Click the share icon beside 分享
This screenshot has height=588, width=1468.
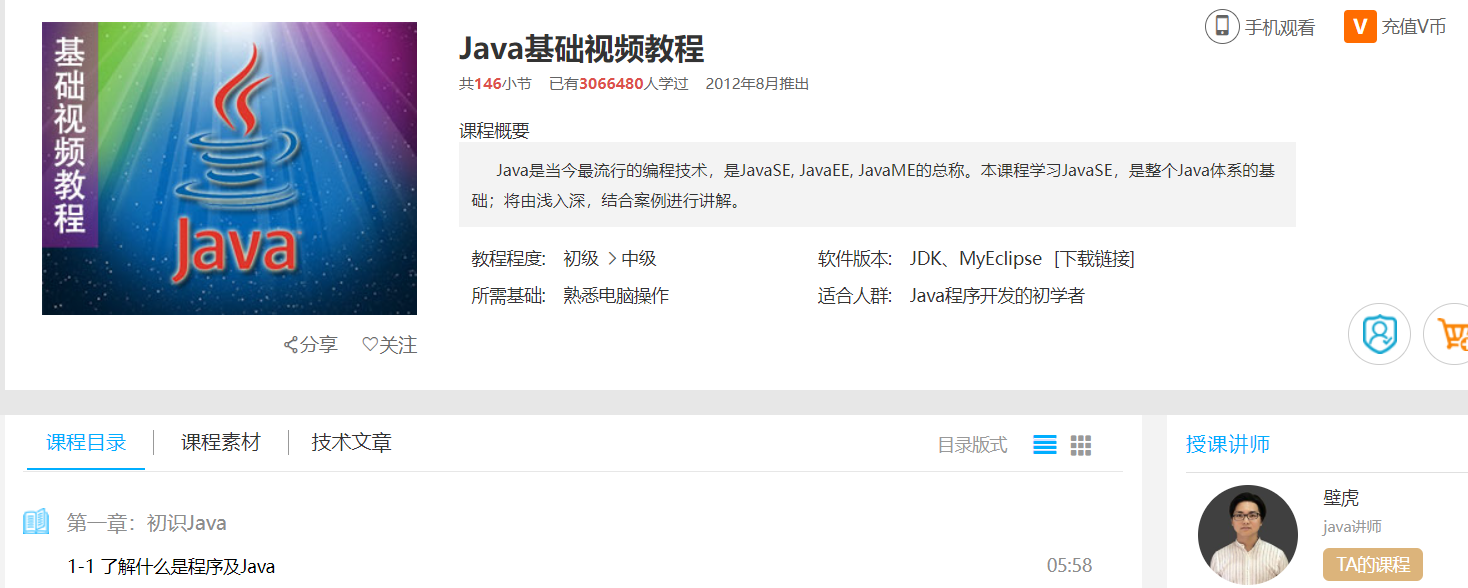point(291,345)
